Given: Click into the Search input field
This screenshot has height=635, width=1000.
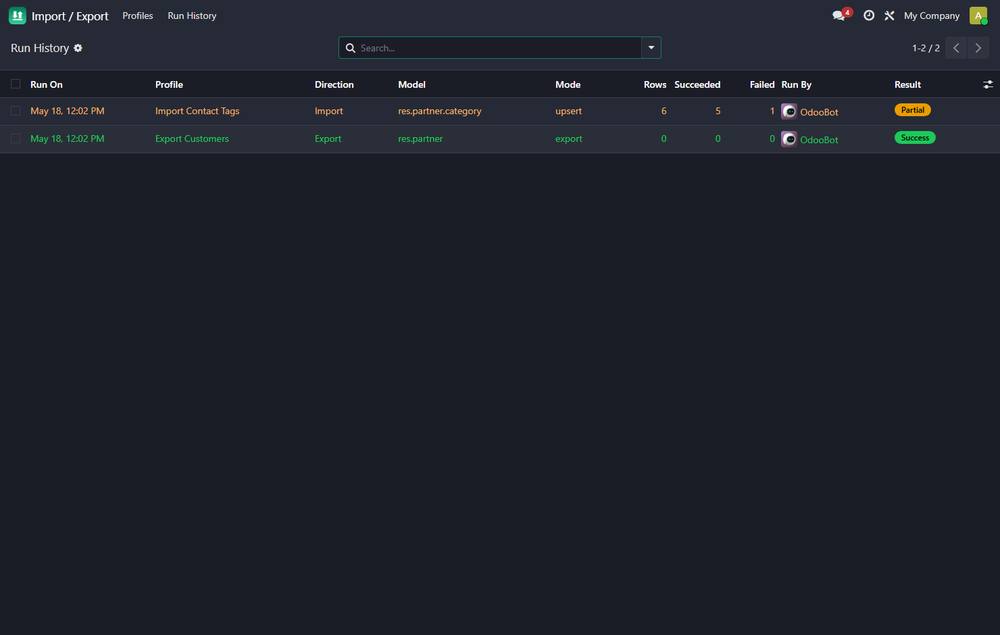Looking at the screenshot, I should click(499, 48).
